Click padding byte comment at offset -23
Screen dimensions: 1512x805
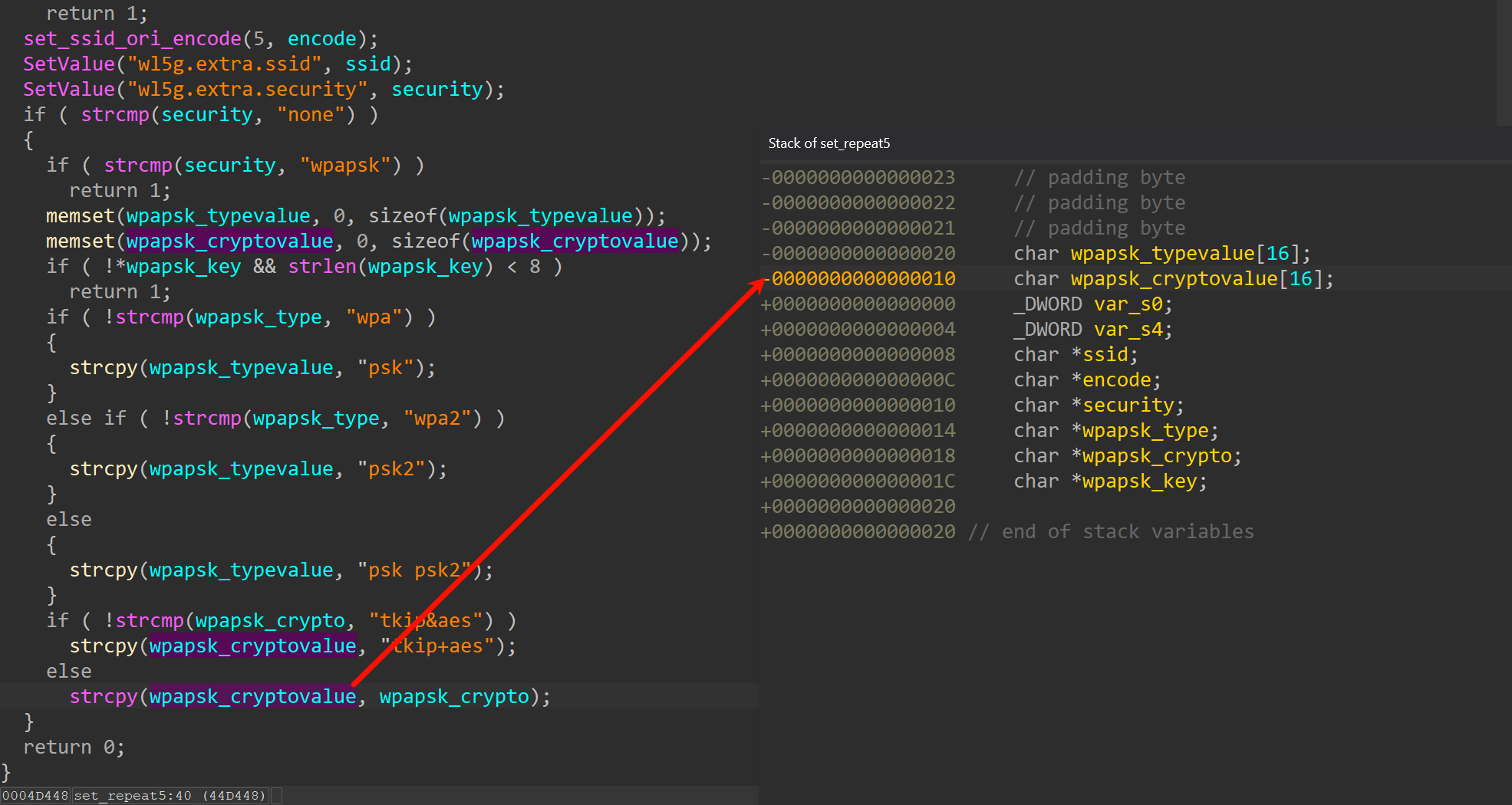(x=1099, y=177)
